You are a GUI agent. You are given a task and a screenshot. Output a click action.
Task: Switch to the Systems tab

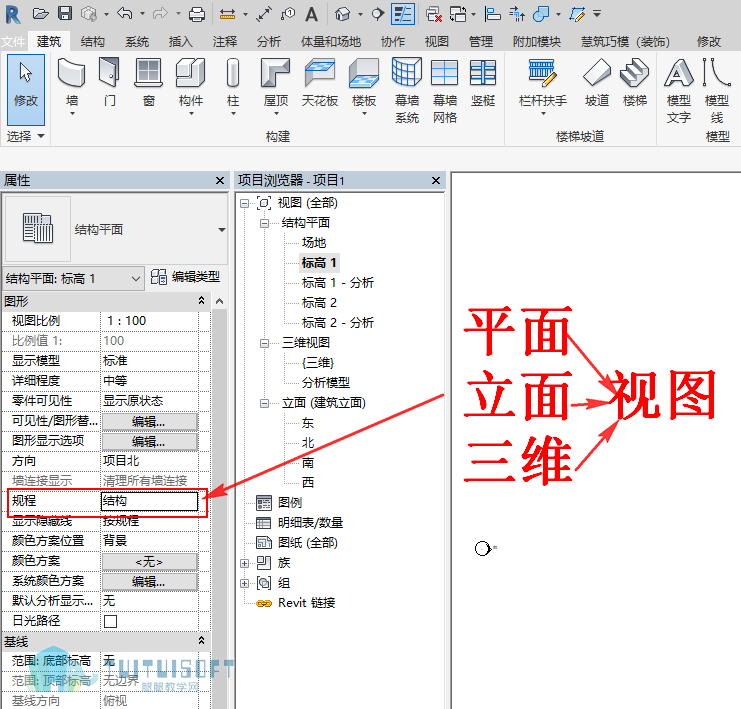[x=137, y=42]
